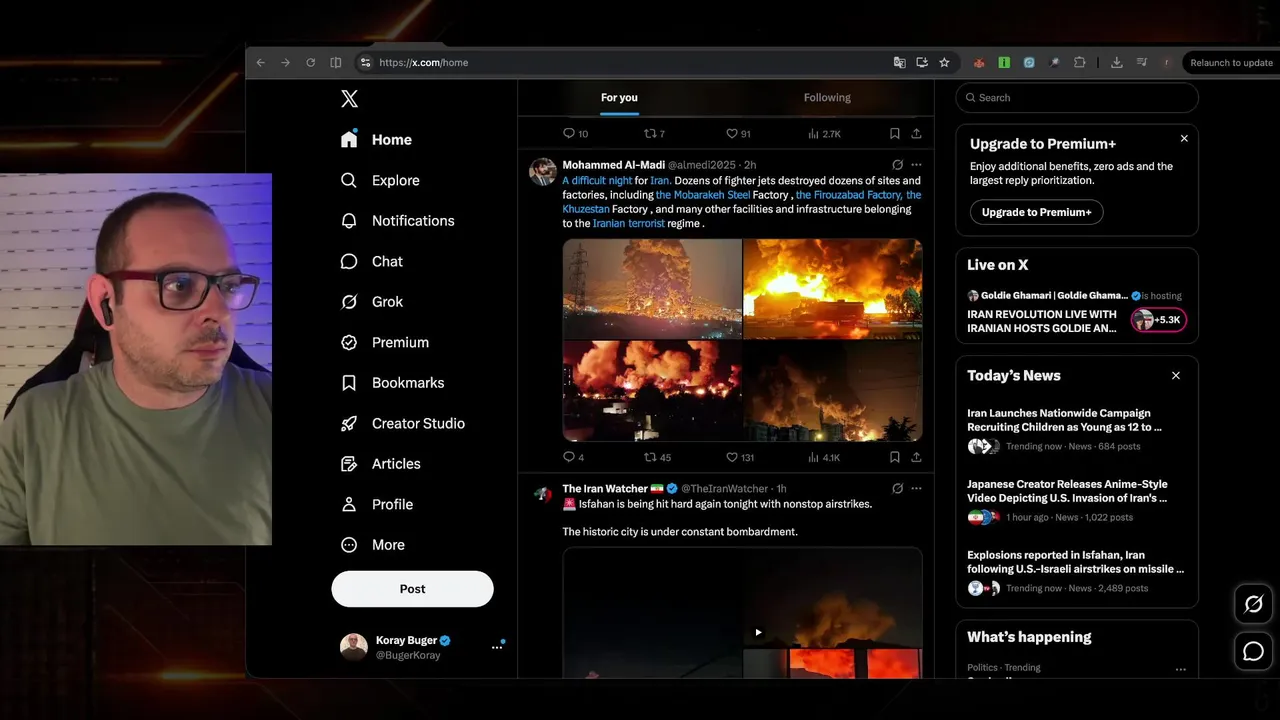Image resolution: width=1280 pixels, height=720 pixels.
Task: Repost Mohammed Al-Madi post with 45 reposts
Action: point(656,457)
